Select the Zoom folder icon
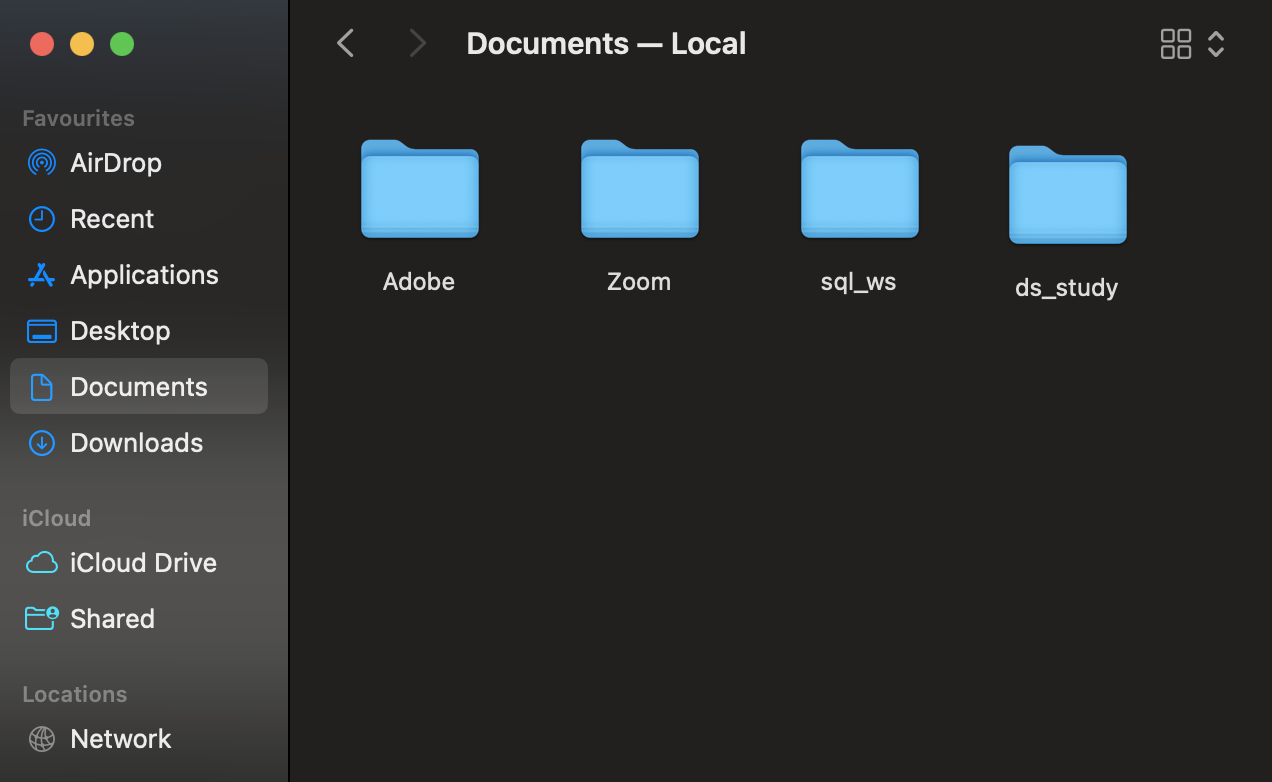Viewport: 1272px width, 782px height. click(640, 189)
